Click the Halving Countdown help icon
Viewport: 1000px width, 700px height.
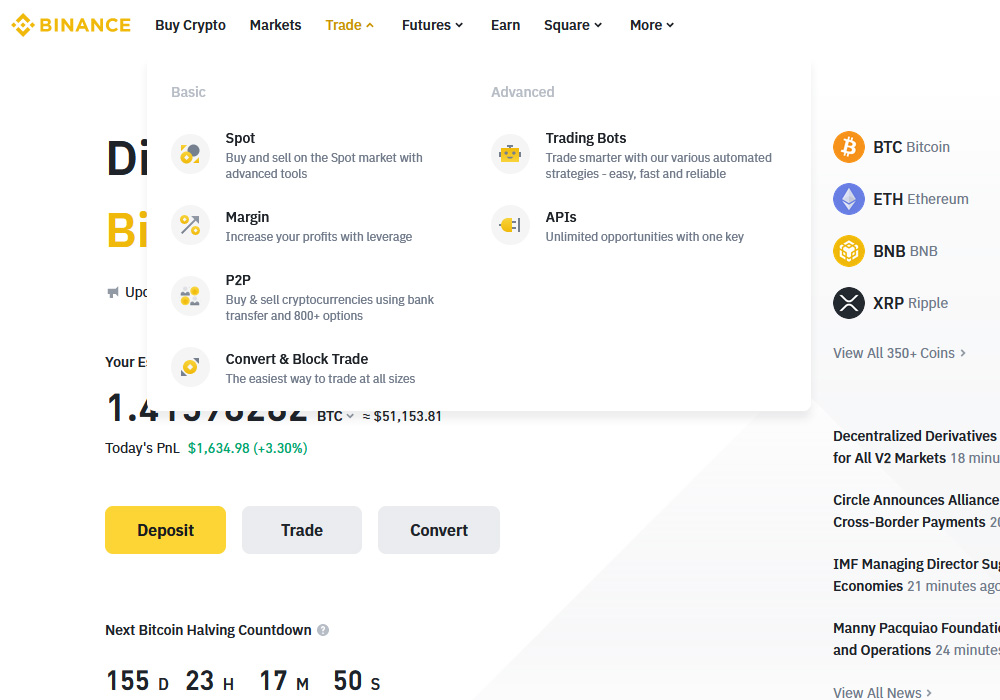click(323, 630)
